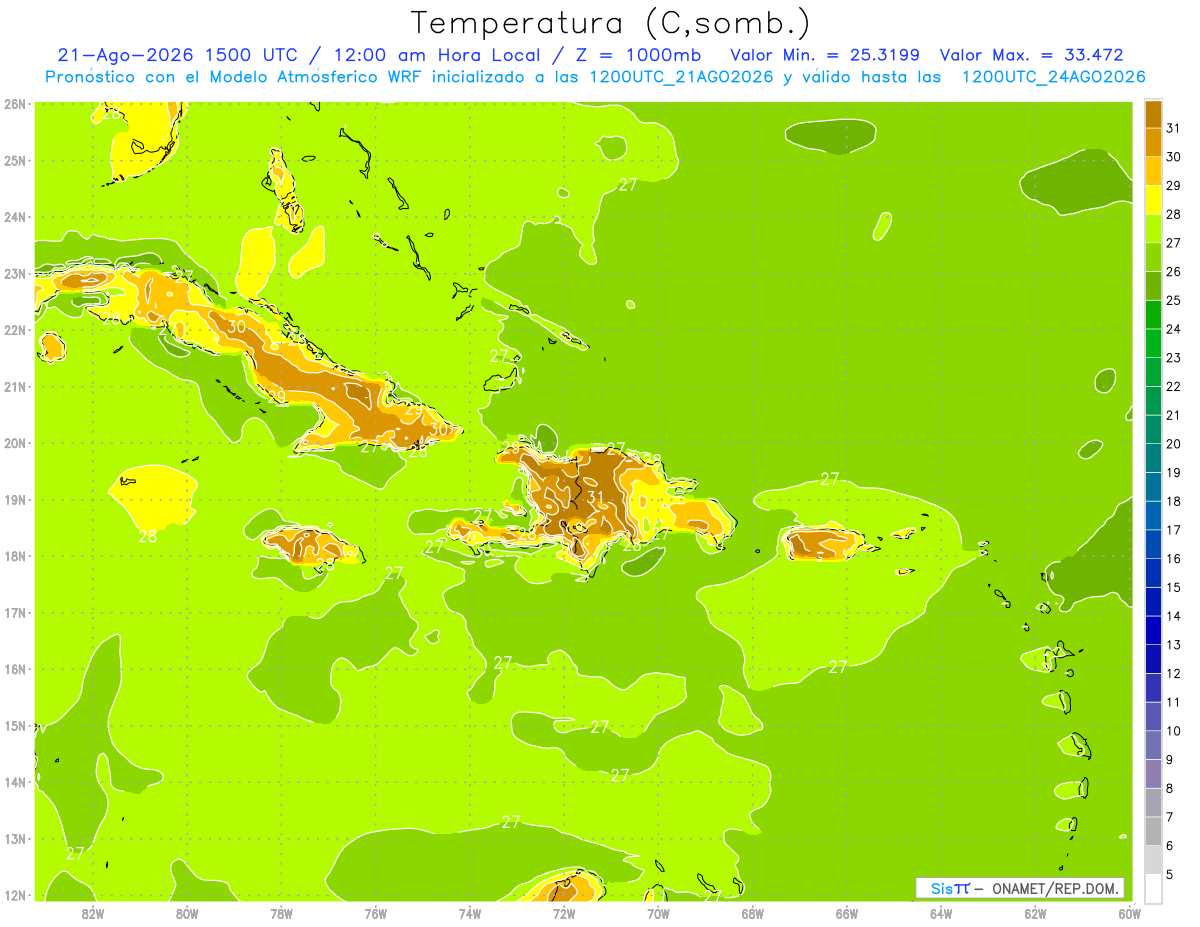Click the valid-until time '1200UTC_24AGO2026'
This screenshot has width=1200, height=927.
point(1053,77)
